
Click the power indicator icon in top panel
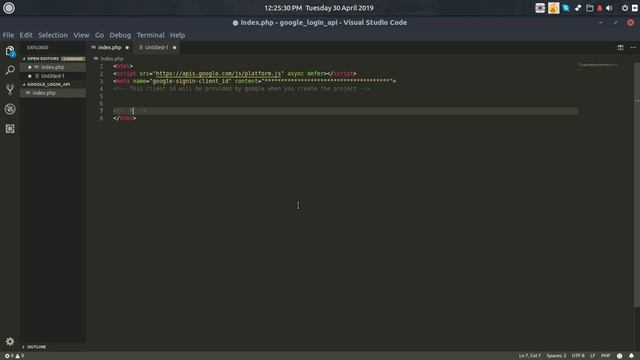(x=625, y=8)
